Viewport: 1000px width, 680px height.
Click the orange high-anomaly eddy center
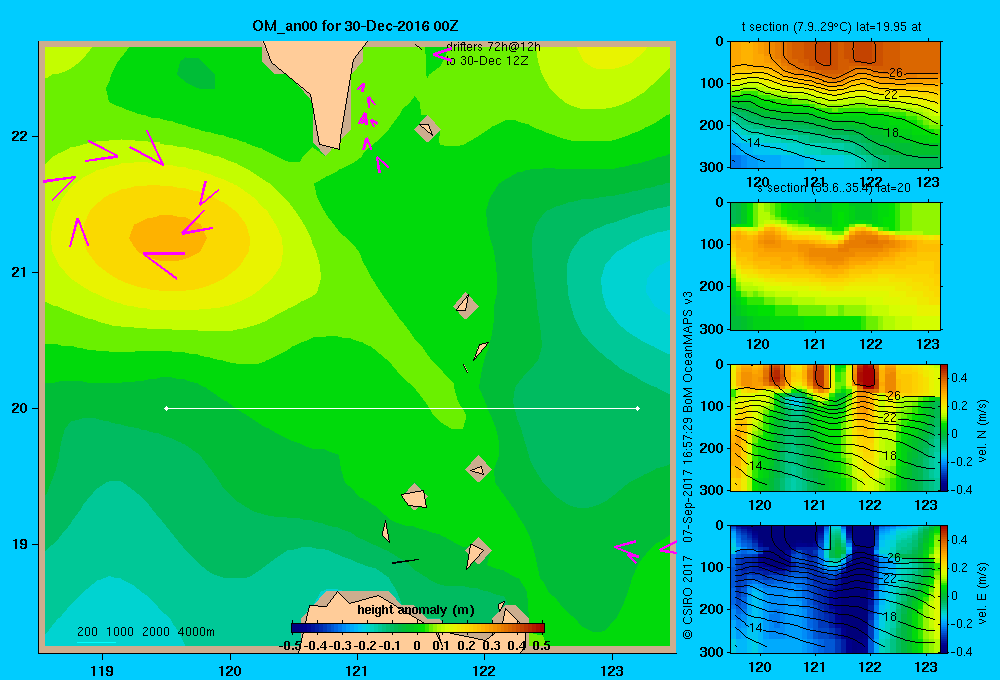[167, 236]
